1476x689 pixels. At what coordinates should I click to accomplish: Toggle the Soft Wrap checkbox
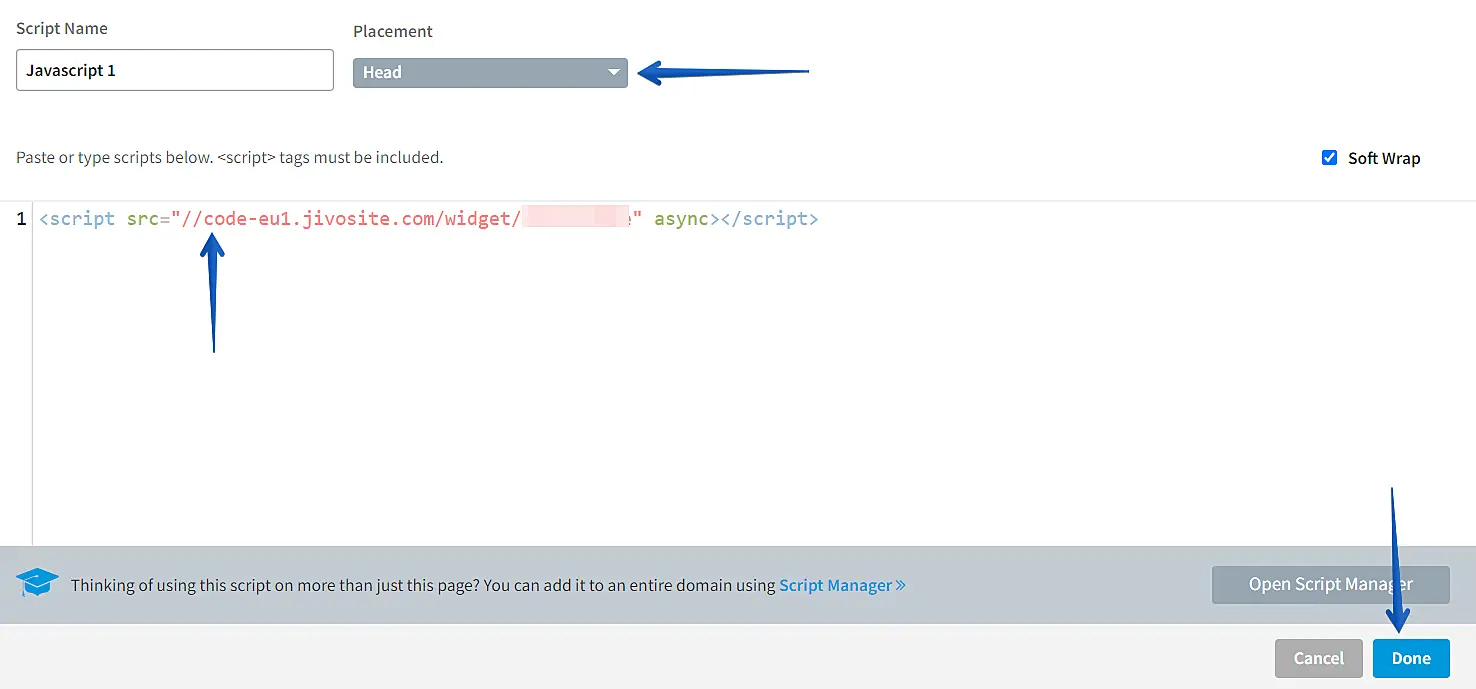click(x=1329, y=157)
